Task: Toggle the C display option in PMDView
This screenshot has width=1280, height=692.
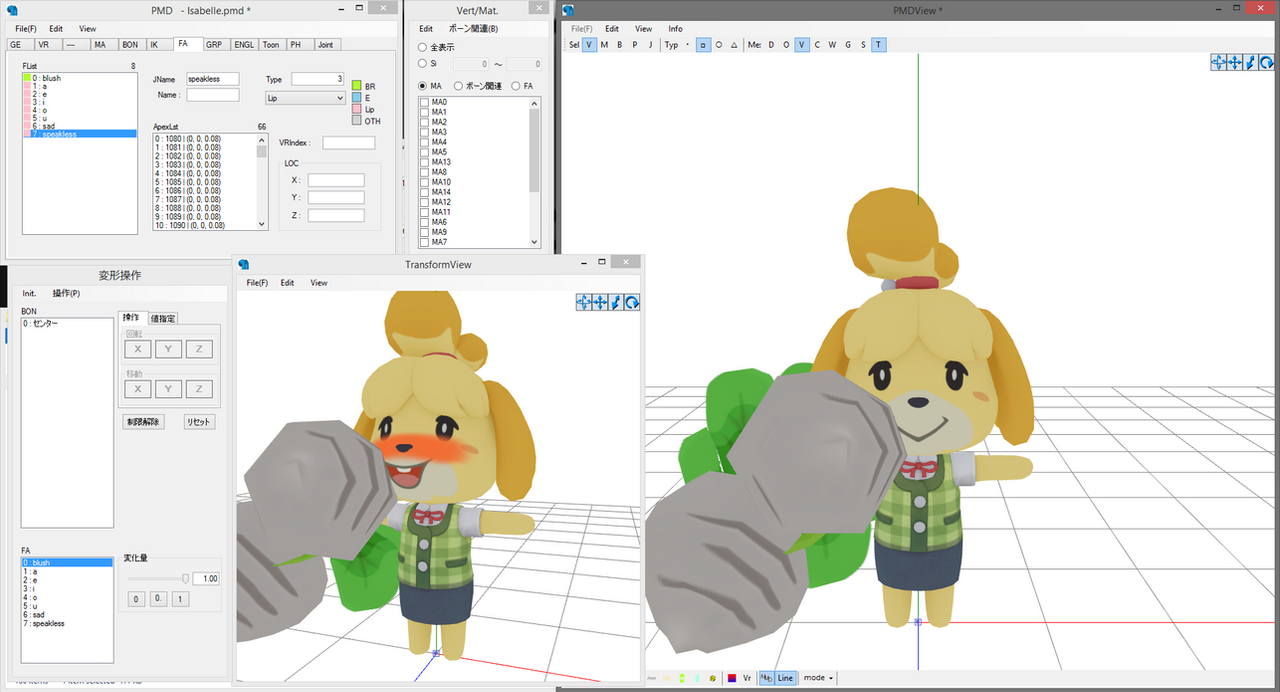Action: tap(817, 45)
